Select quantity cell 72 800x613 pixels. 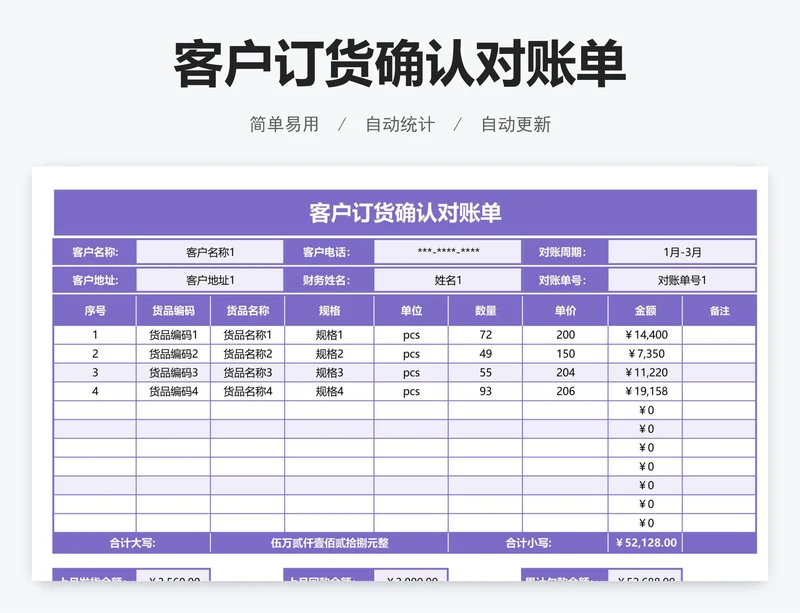(x=485, y=335)
